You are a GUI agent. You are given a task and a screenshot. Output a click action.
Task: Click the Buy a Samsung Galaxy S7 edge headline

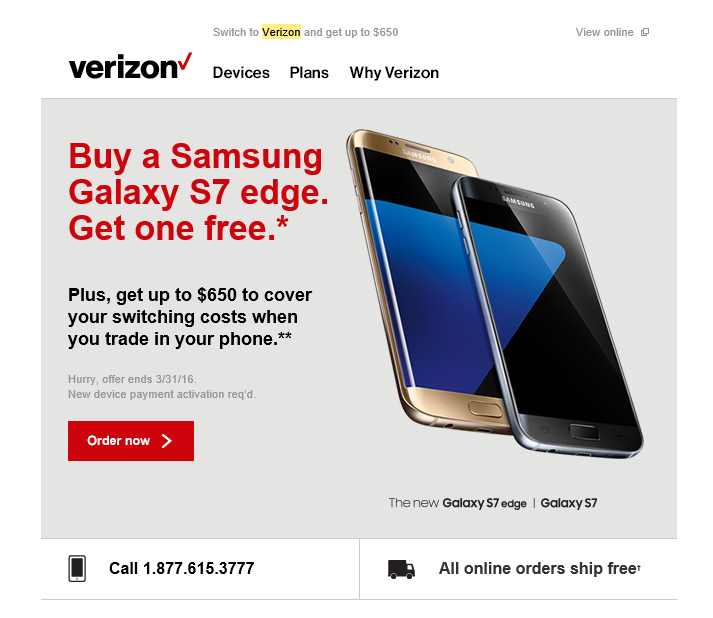198,192
